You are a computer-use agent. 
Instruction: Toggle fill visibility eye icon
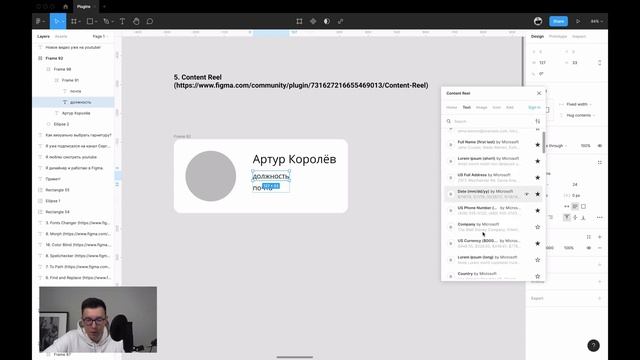point(589,248)
